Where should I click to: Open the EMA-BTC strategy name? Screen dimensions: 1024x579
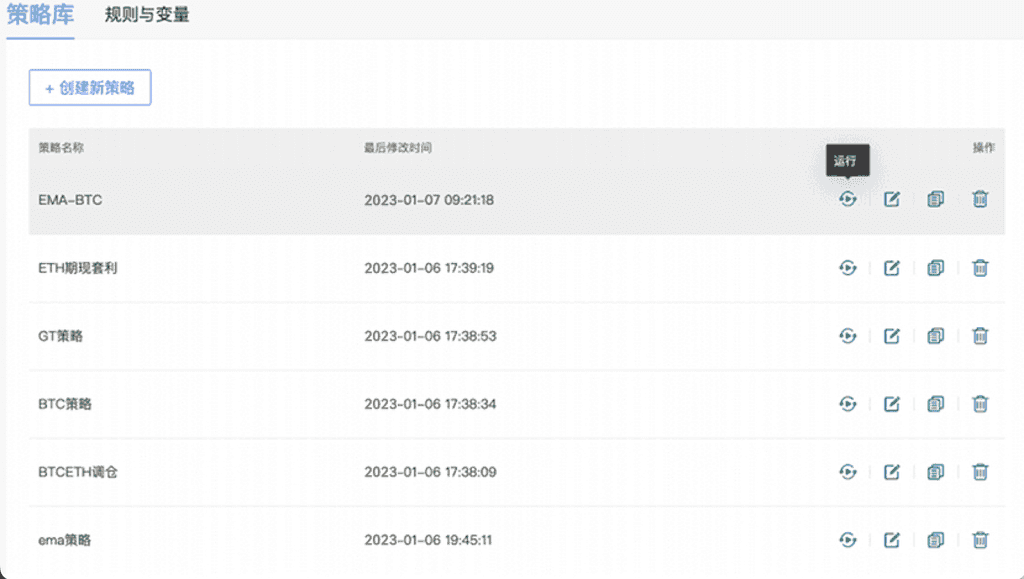tap(70, 200)
